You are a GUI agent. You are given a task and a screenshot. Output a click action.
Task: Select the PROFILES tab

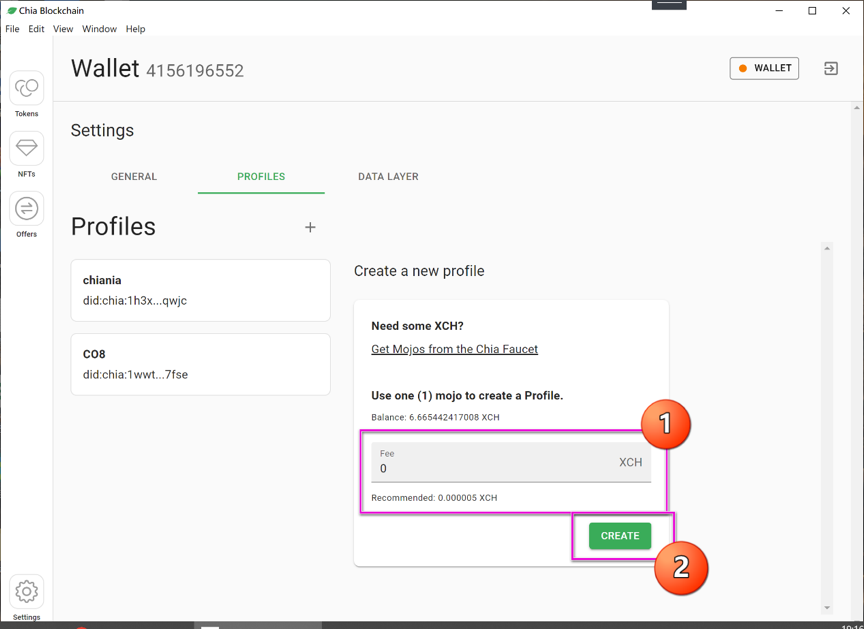[x=261, y=177]
